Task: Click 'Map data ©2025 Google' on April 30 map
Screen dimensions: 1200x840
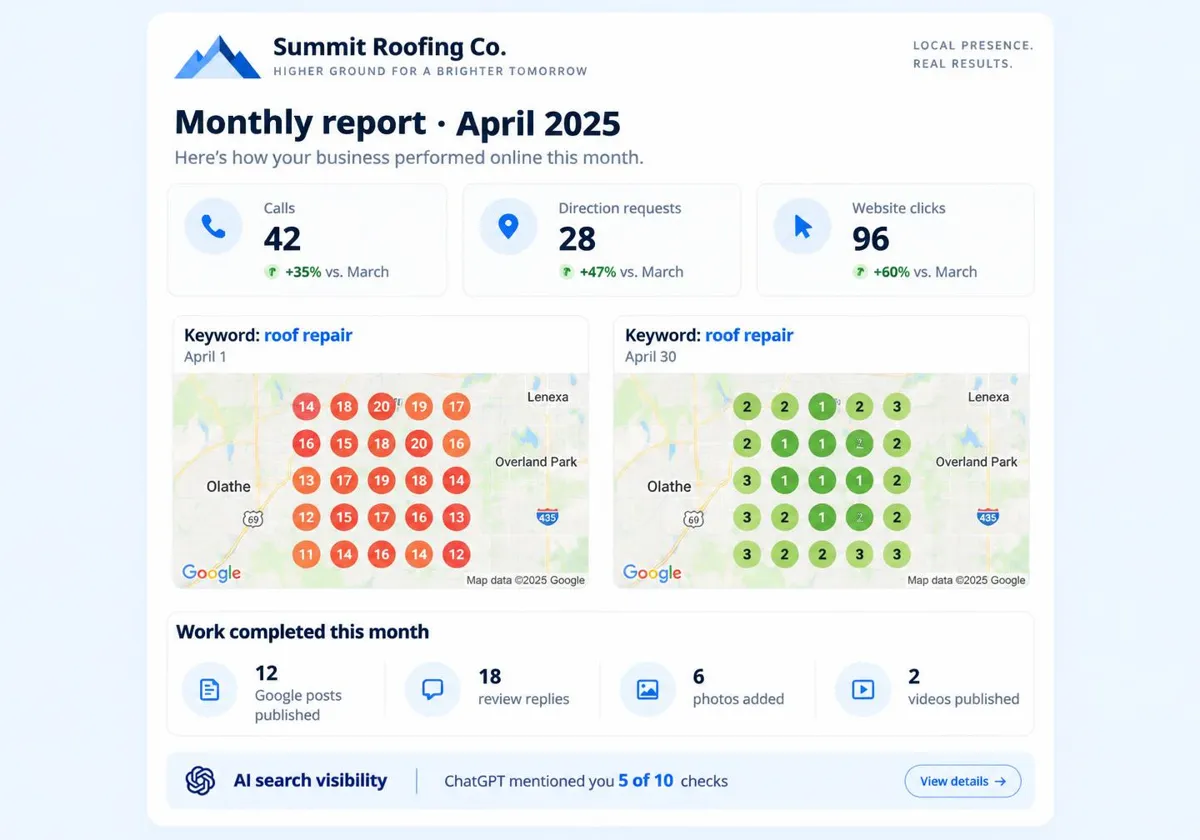Action: [x=967, y=580]
